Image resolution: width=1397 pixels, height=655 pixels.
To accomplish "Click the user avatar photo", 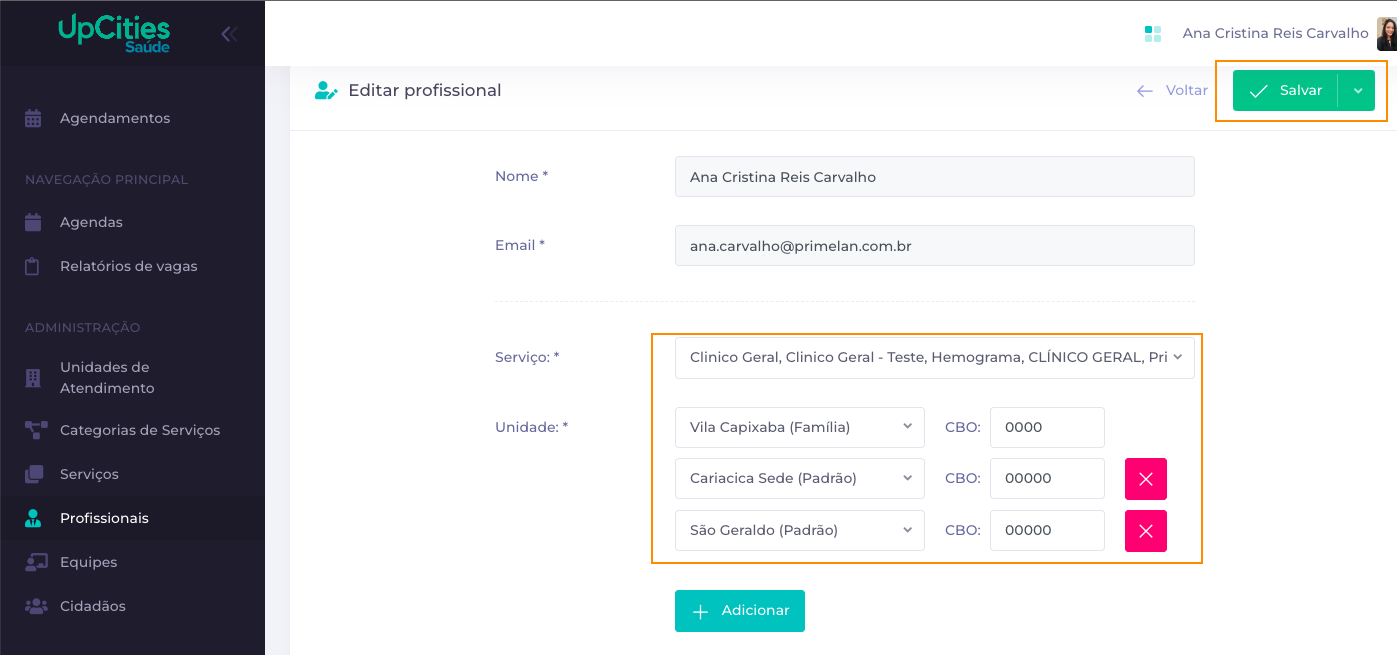I will [1387, 34].
